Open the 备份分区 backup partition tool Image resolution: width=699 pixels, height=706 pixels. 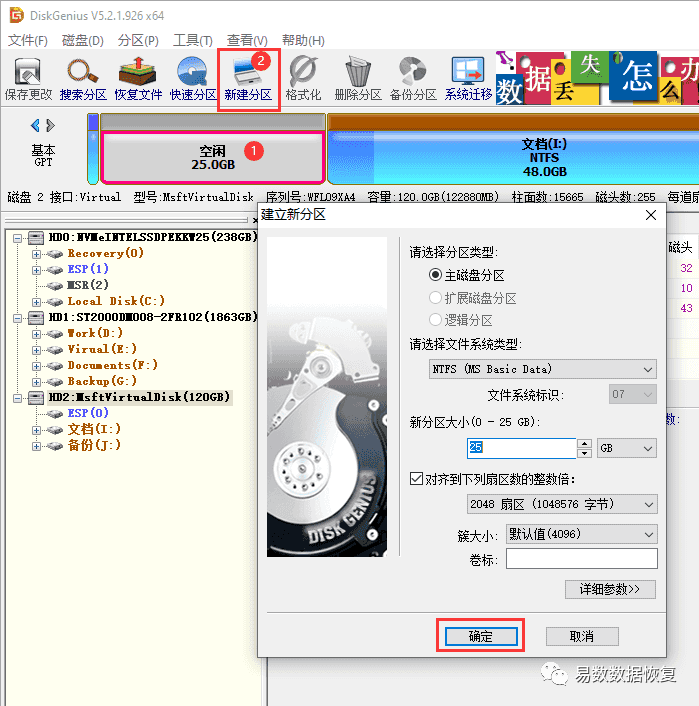pos(413,79)
